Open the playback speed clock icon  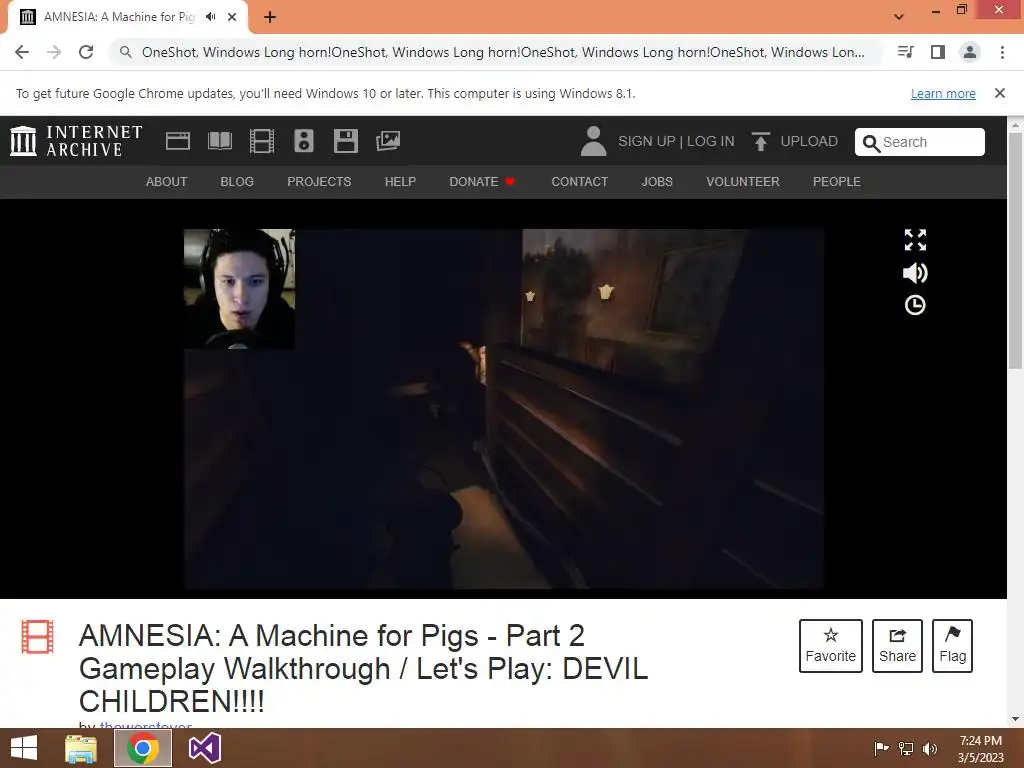[x=915, y=305]
